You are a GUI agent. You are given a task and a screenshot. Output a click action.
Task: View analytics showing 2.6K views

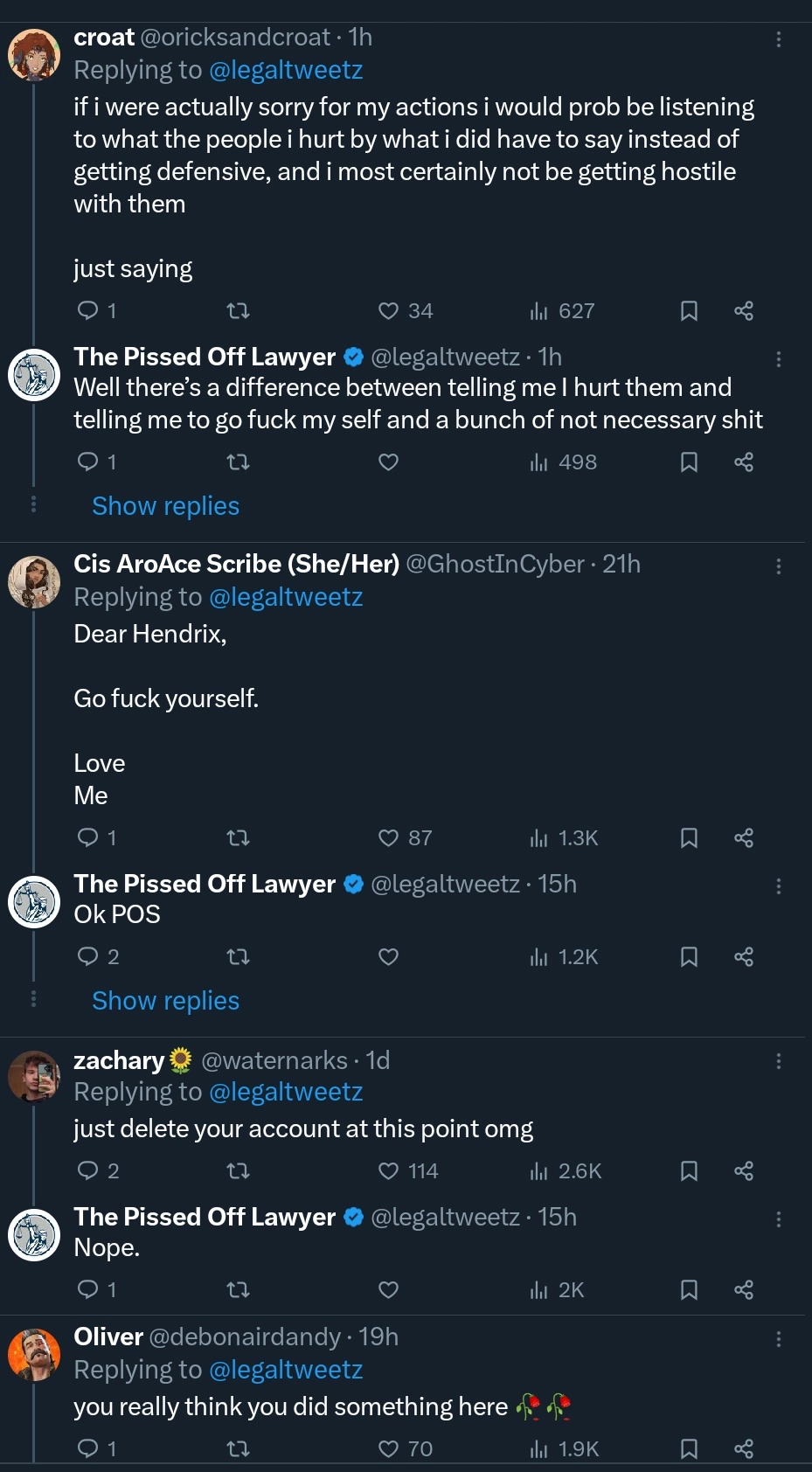566,1171
